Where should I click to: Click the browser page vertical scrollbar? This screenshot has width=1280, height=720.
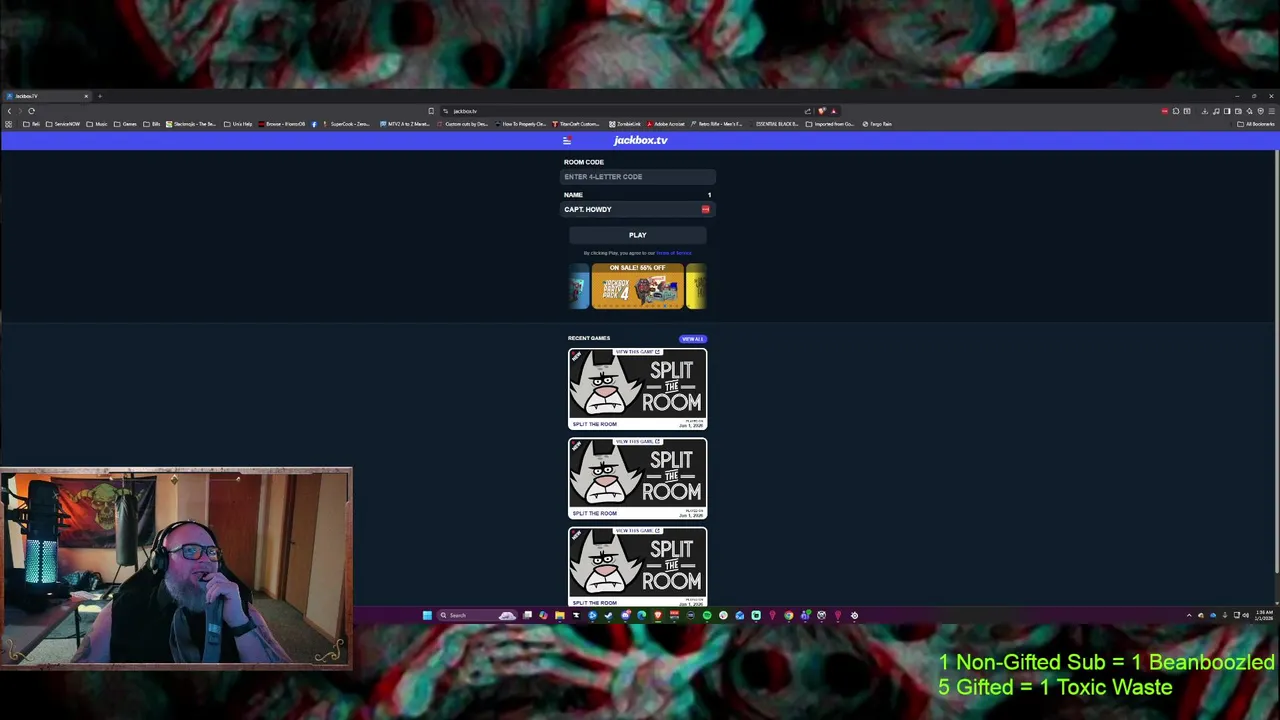[x=1276, y=360]
